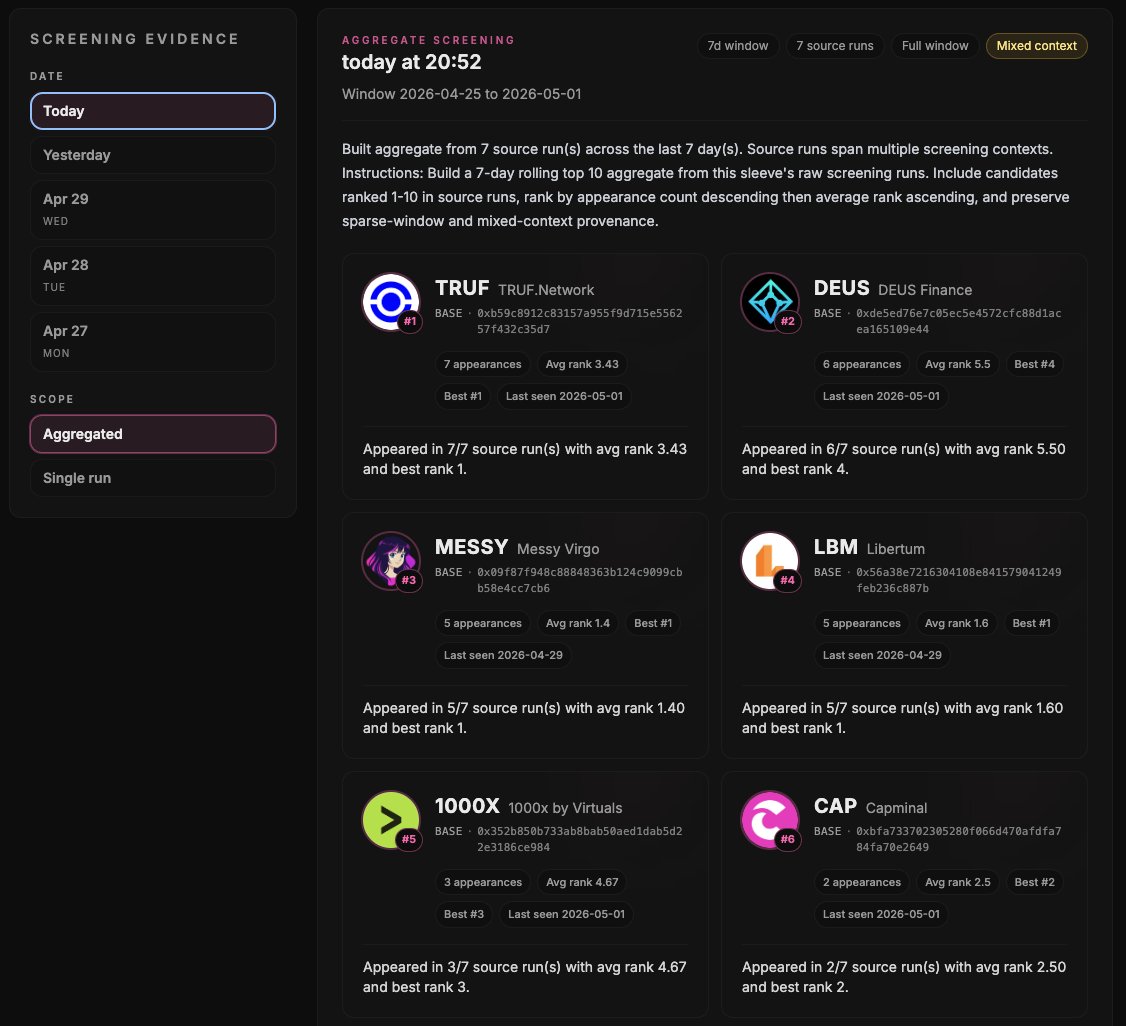1126x1026 pixels.
Task: Click the Libertum token name
Action: pos(895,549)
